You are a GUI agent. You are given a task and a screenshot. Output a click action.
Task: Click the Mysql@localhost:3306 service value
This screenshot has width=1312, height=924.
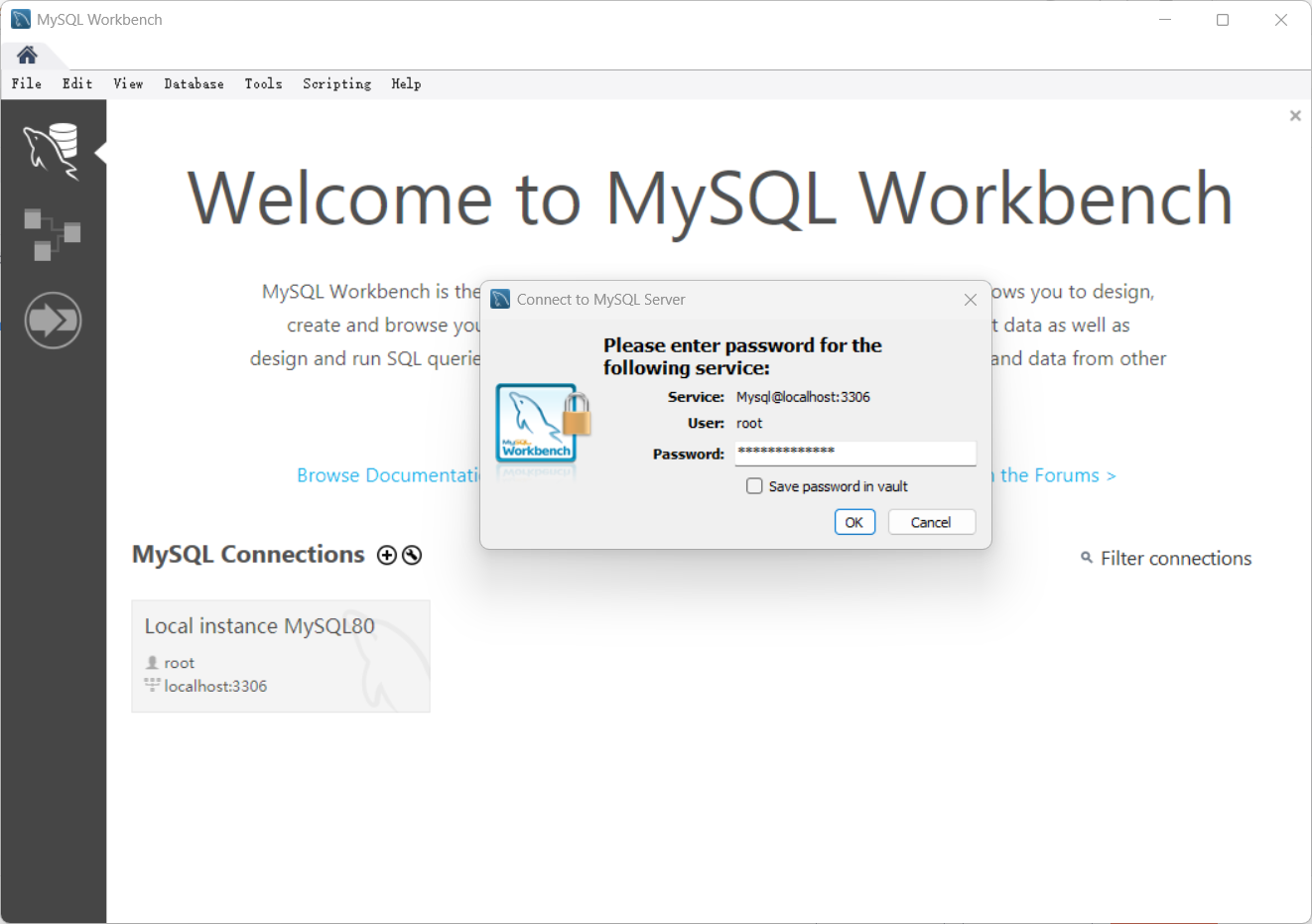[803, 397]
